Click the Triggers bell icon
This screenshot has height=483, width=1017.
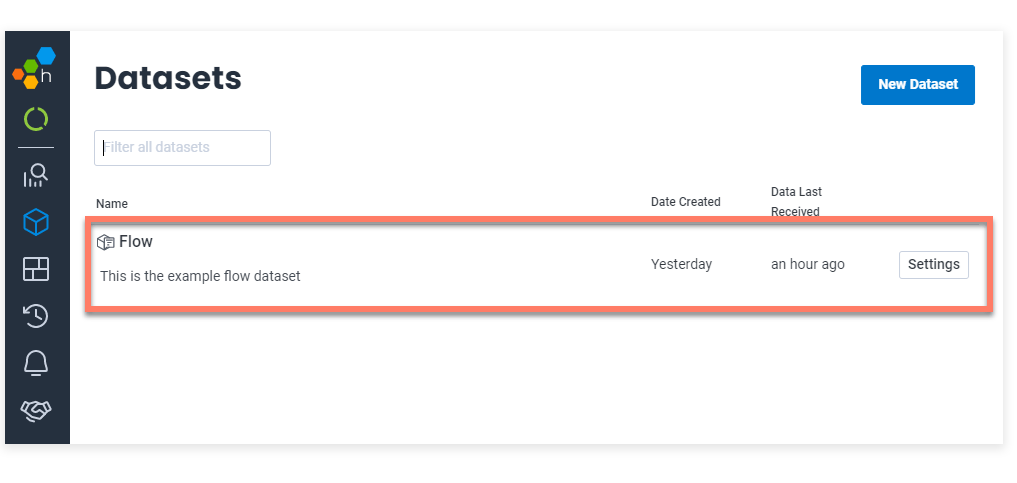tap(36, 363)
